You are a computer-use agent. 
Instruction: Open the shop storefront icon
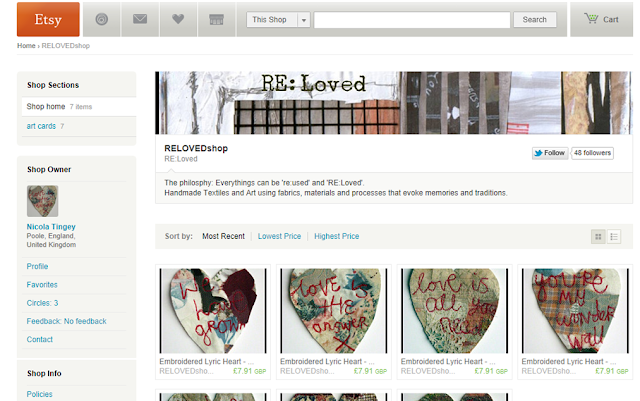(216, 19)
